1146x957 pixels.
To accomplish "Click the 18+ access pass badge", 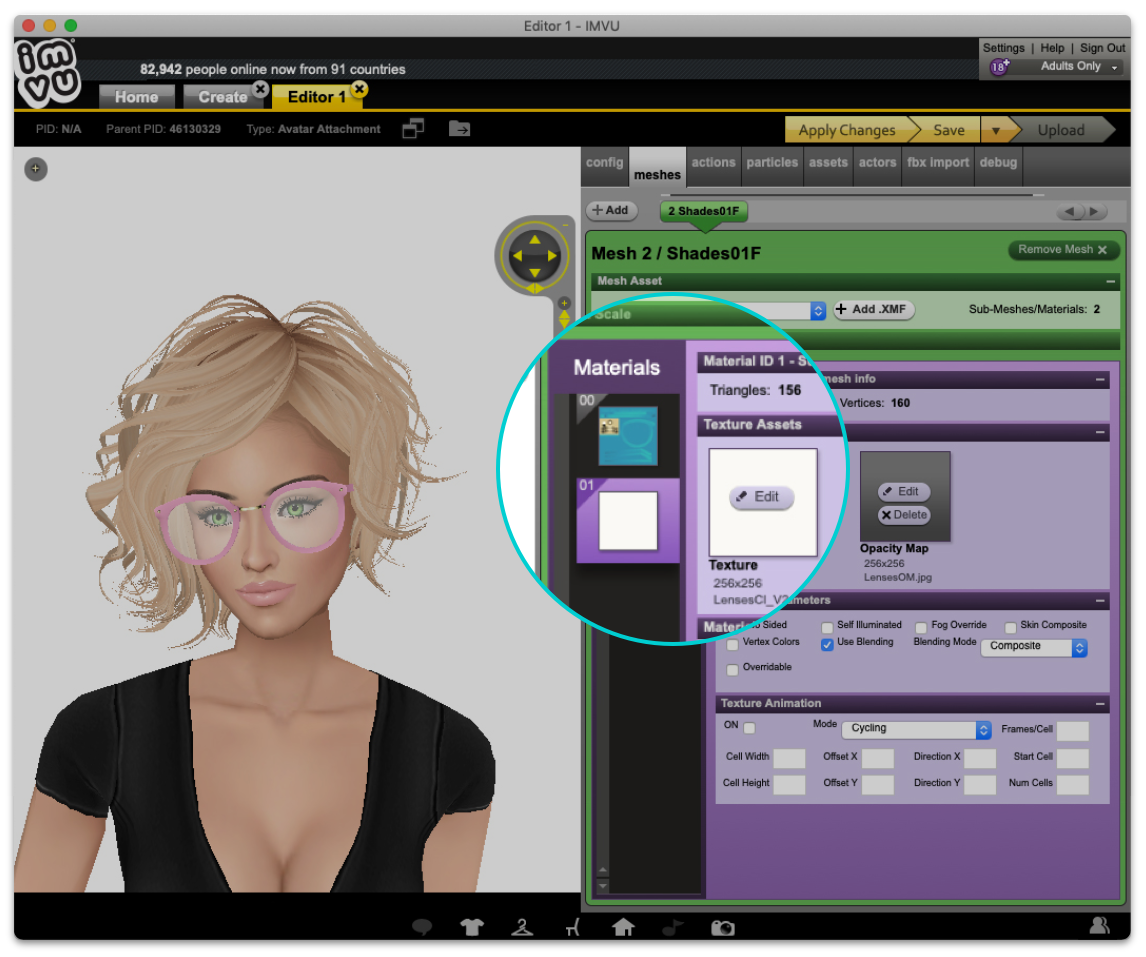I will click(999, 67).
